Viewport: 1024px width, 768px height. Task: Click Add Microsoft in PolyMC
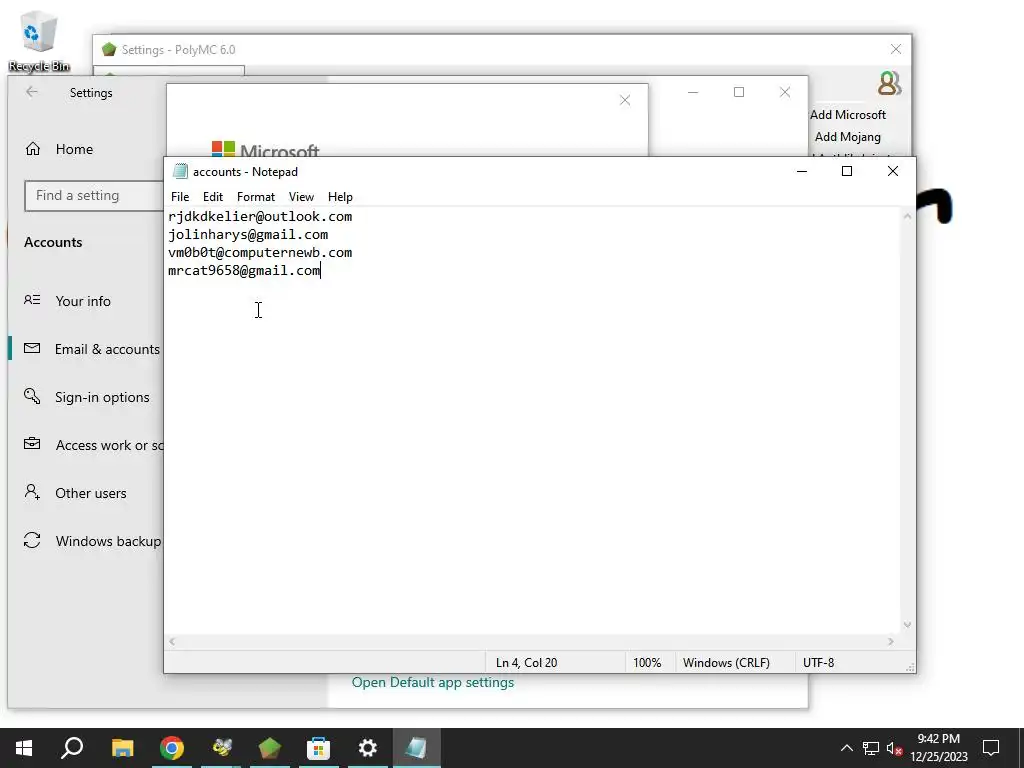pyautogui.click(x=848, y=114)
